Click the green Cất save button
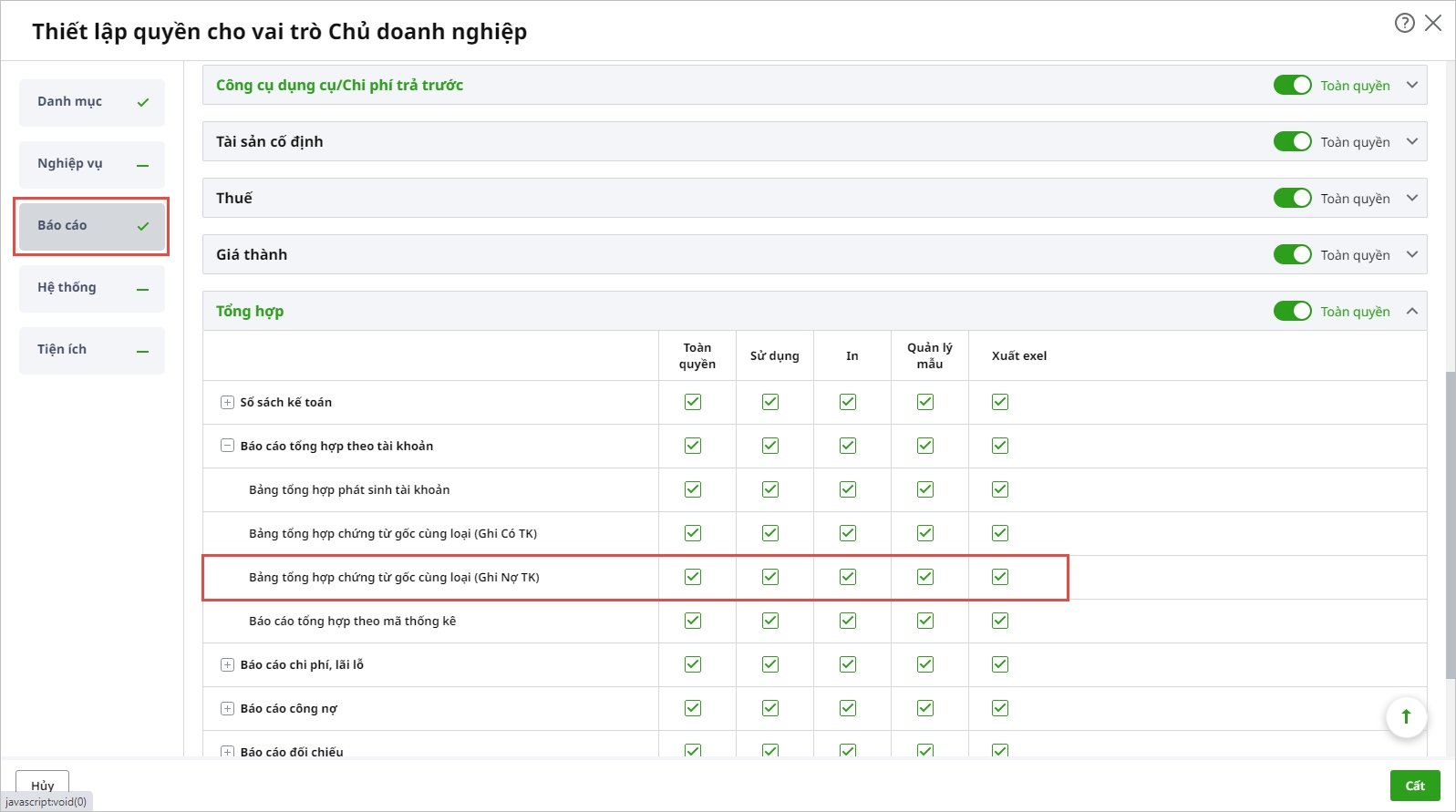1456x812 pixels. click(1414, 786)
